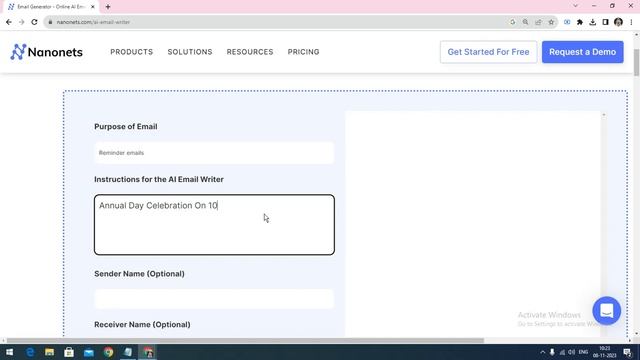Go back to the previous page
Image resolution: width=640 pixels, height=360 pixels.
[9, 22]
